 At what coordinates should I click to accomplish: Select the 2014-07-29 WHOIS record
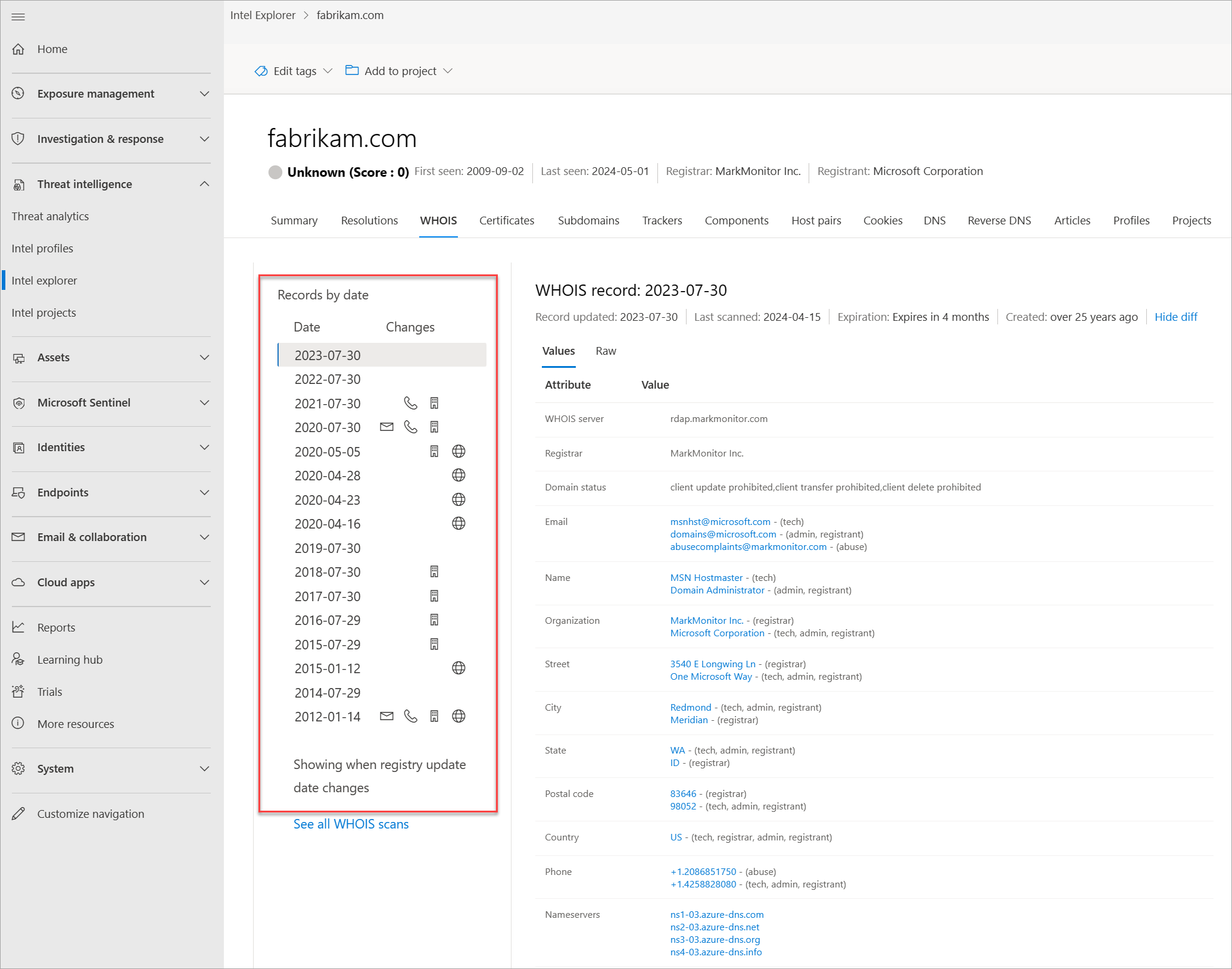(x=382, y=693)
